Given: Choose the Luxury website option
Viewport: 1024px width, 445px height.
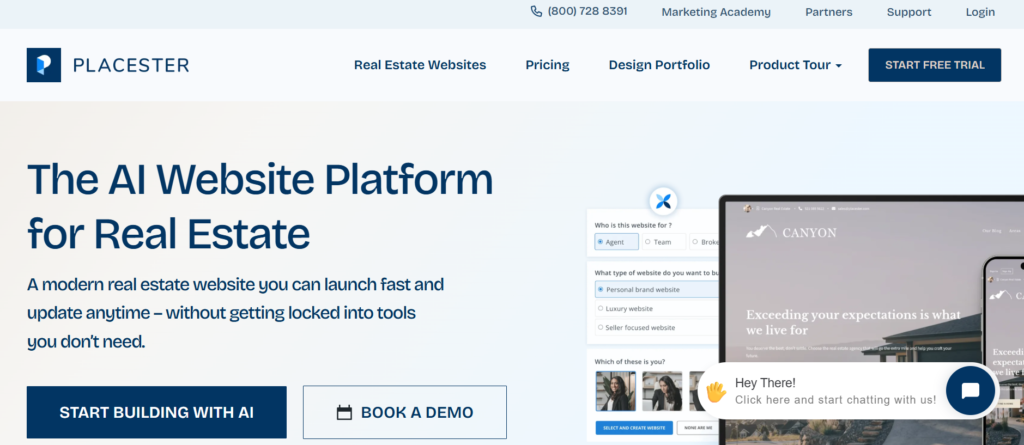Looking at the screenshot, I should point(656,308).
